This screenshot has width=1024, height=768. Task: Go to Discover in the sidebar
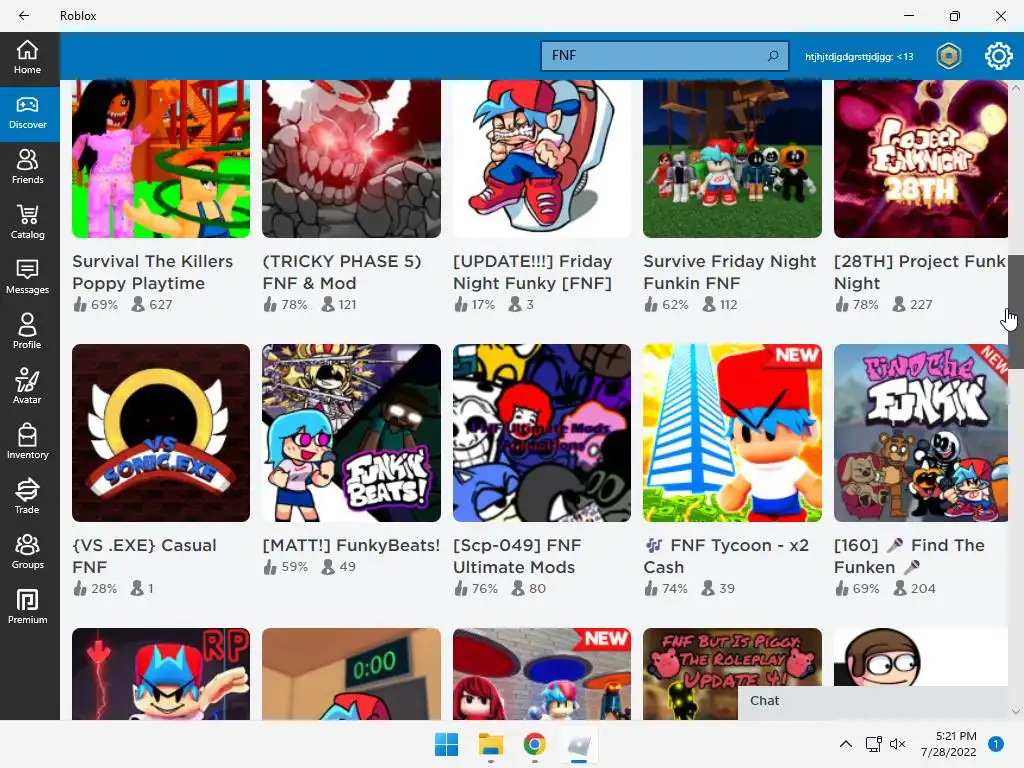(27, 113)
